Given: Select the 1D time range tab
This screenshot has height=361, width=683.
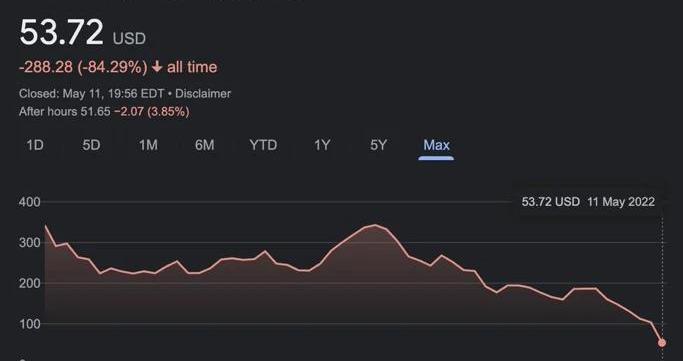Looking at the screenshot, I should click(35, 145).
